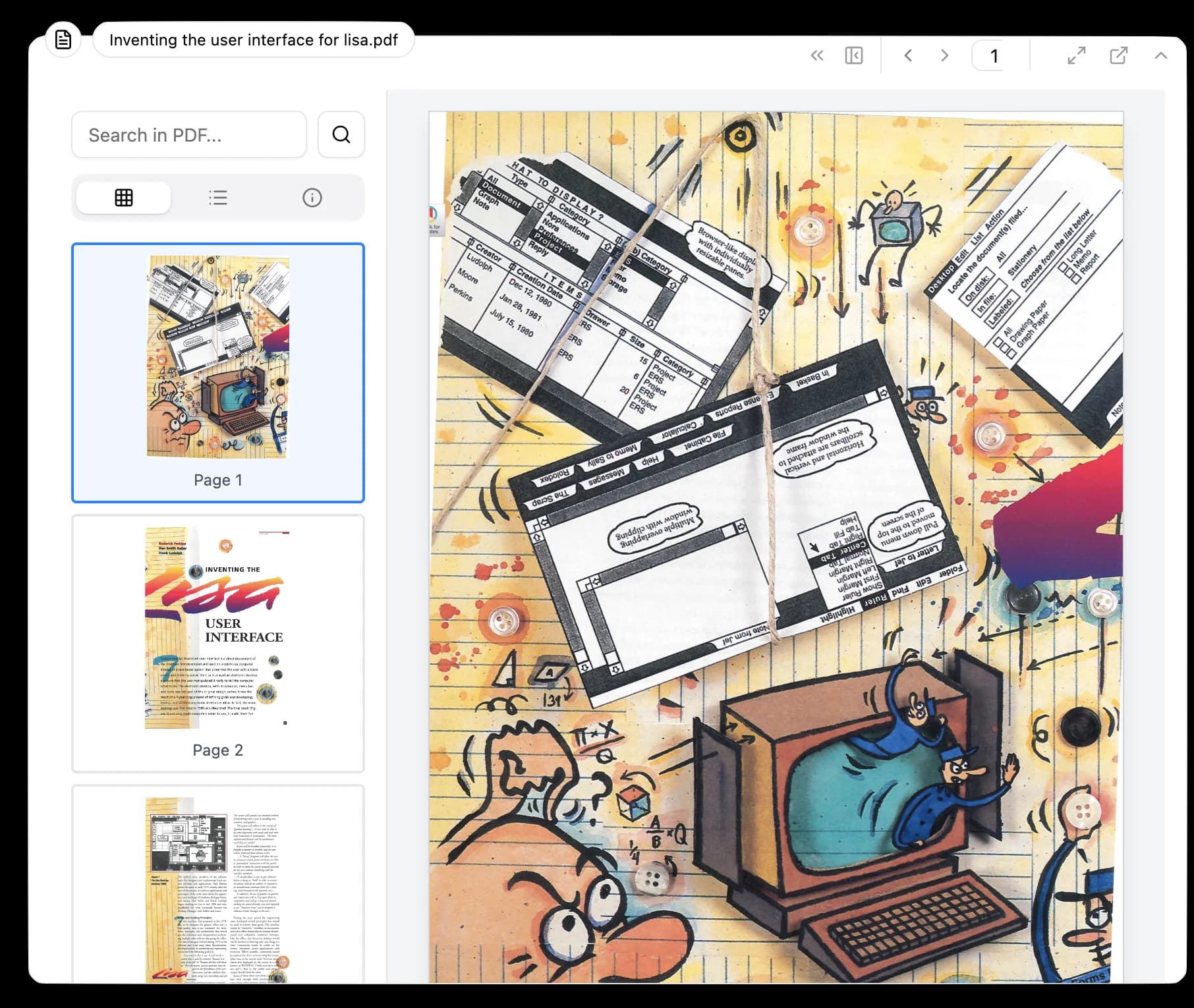
Task: Collapse the viewer panel chevron
Action: [x=1161, y=55]
